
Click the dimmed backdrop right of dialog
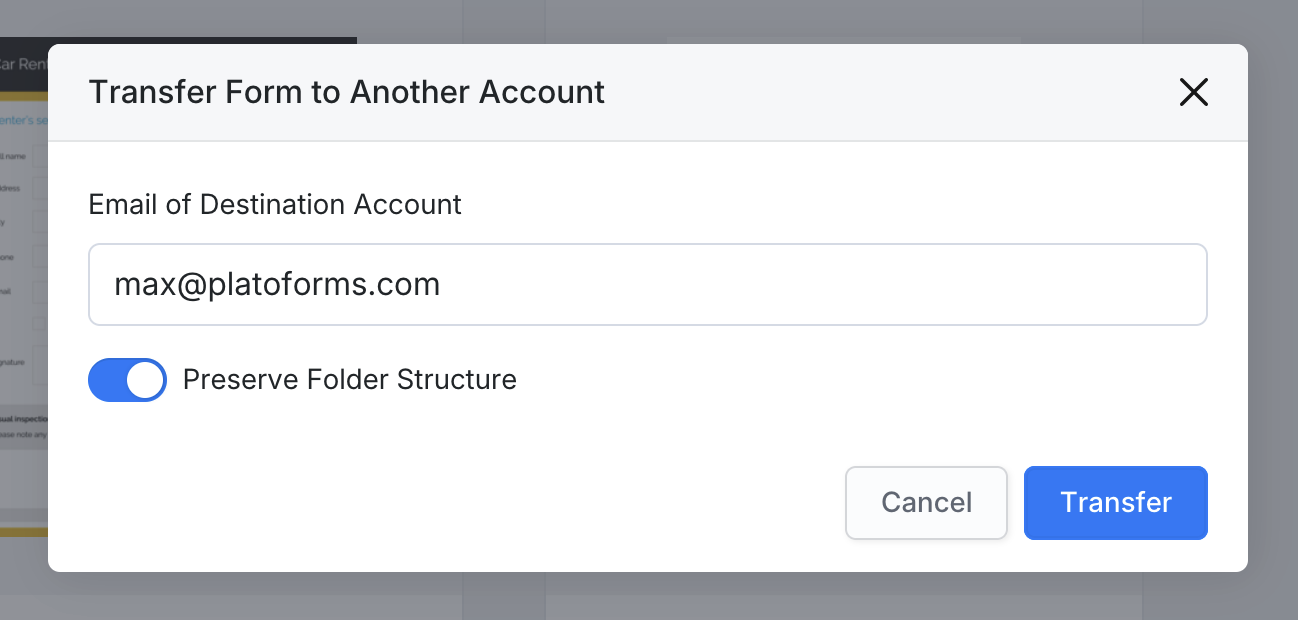pyautogui.click(x=1273, y=300)
